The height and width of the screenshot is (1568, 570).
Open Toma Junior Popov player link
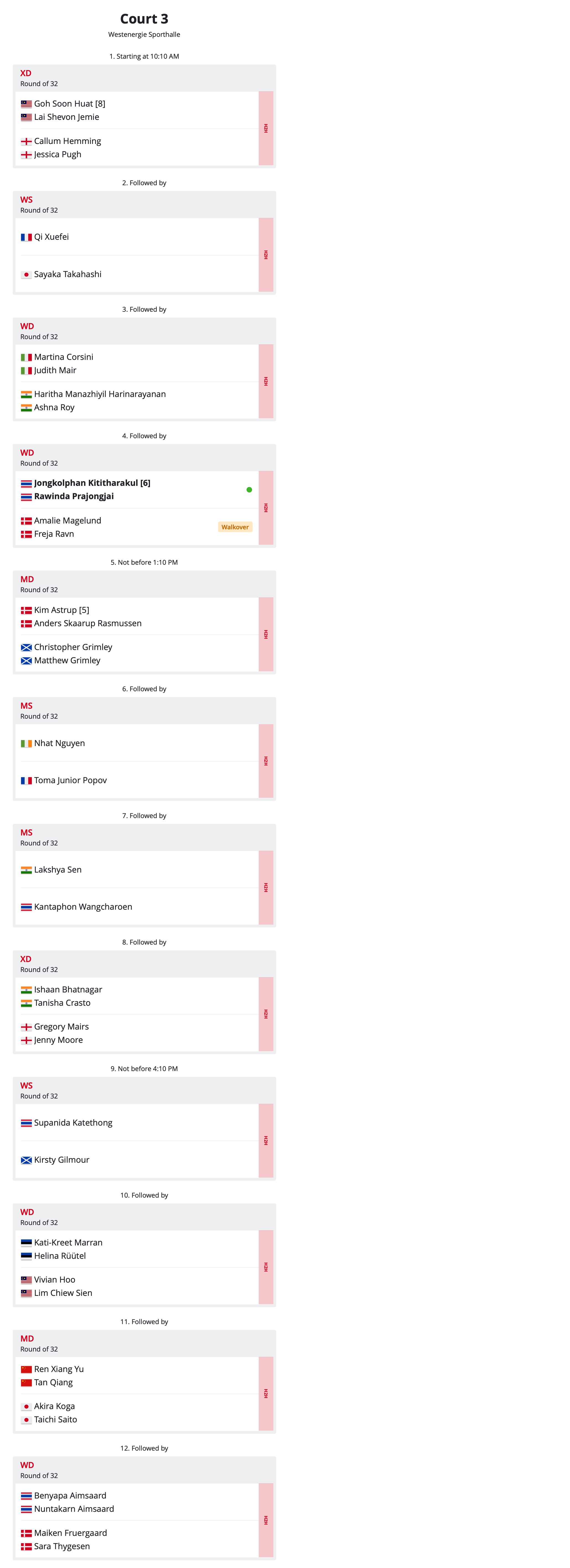click(71, 780)
